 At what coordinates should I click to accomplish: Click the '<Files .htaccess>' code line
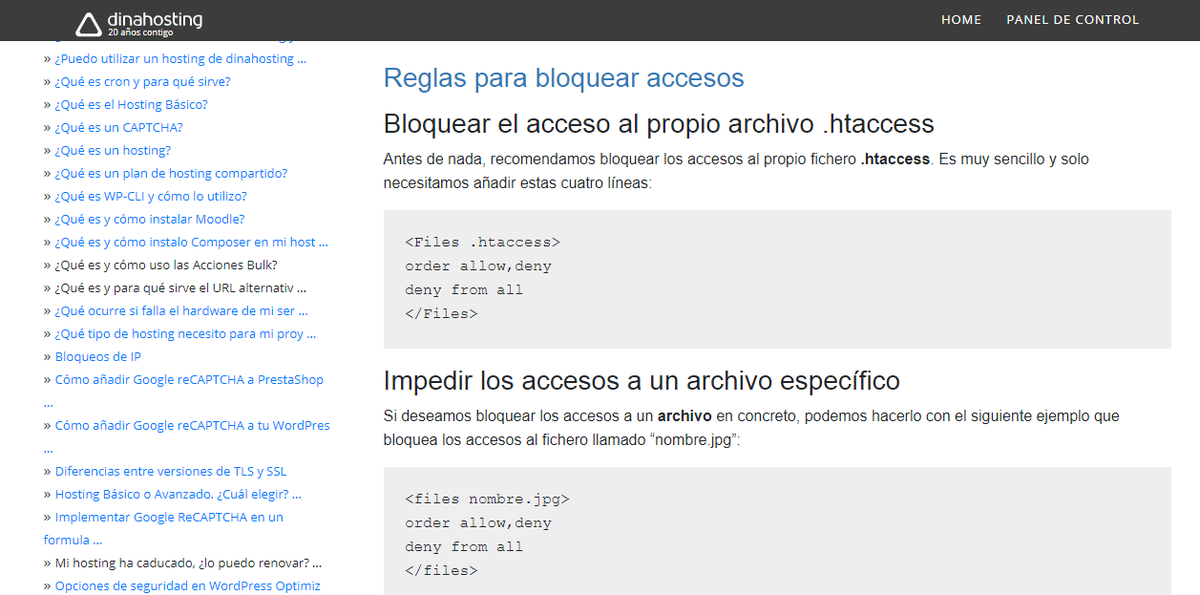coord(483,243)
